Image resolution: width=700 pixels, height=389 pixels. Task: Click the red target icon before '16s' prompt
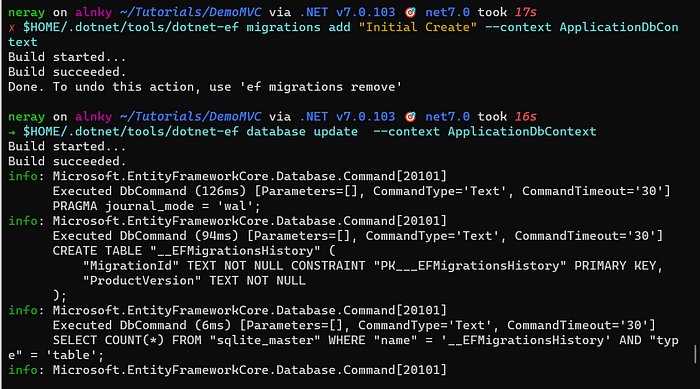tap(410, 117)
